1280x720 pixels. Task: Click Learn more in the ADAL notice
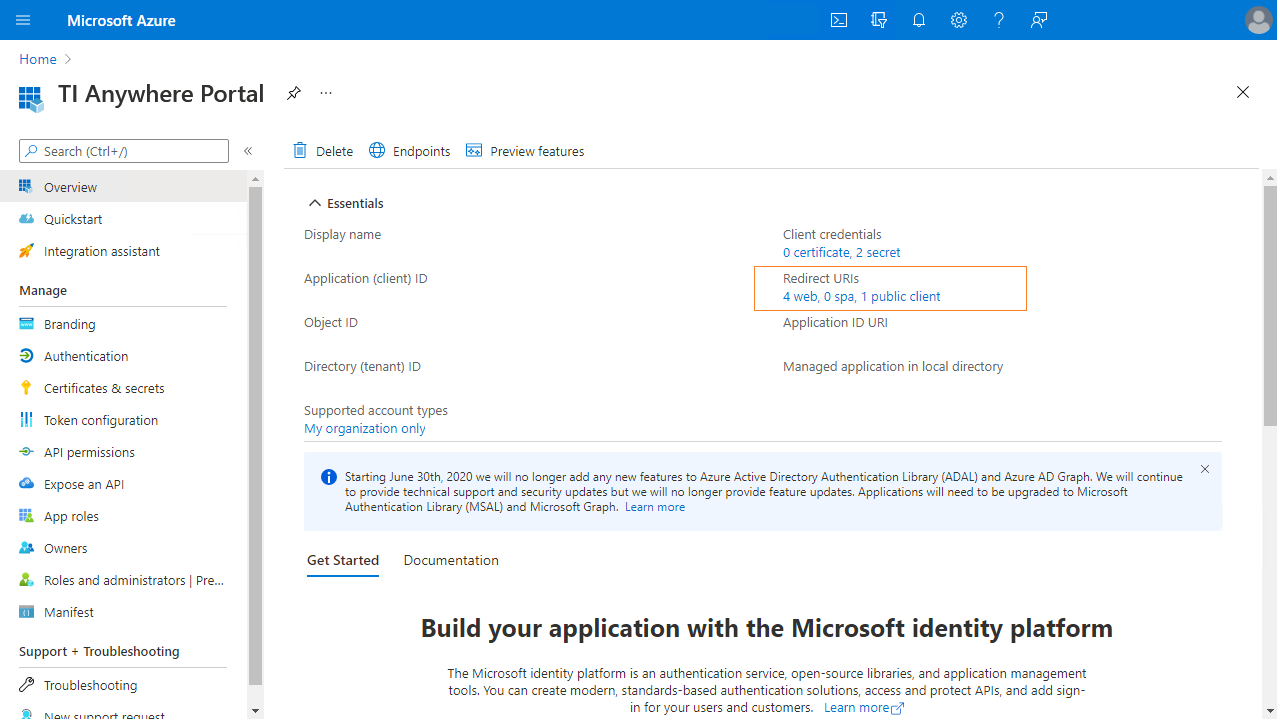coord(655,507)
